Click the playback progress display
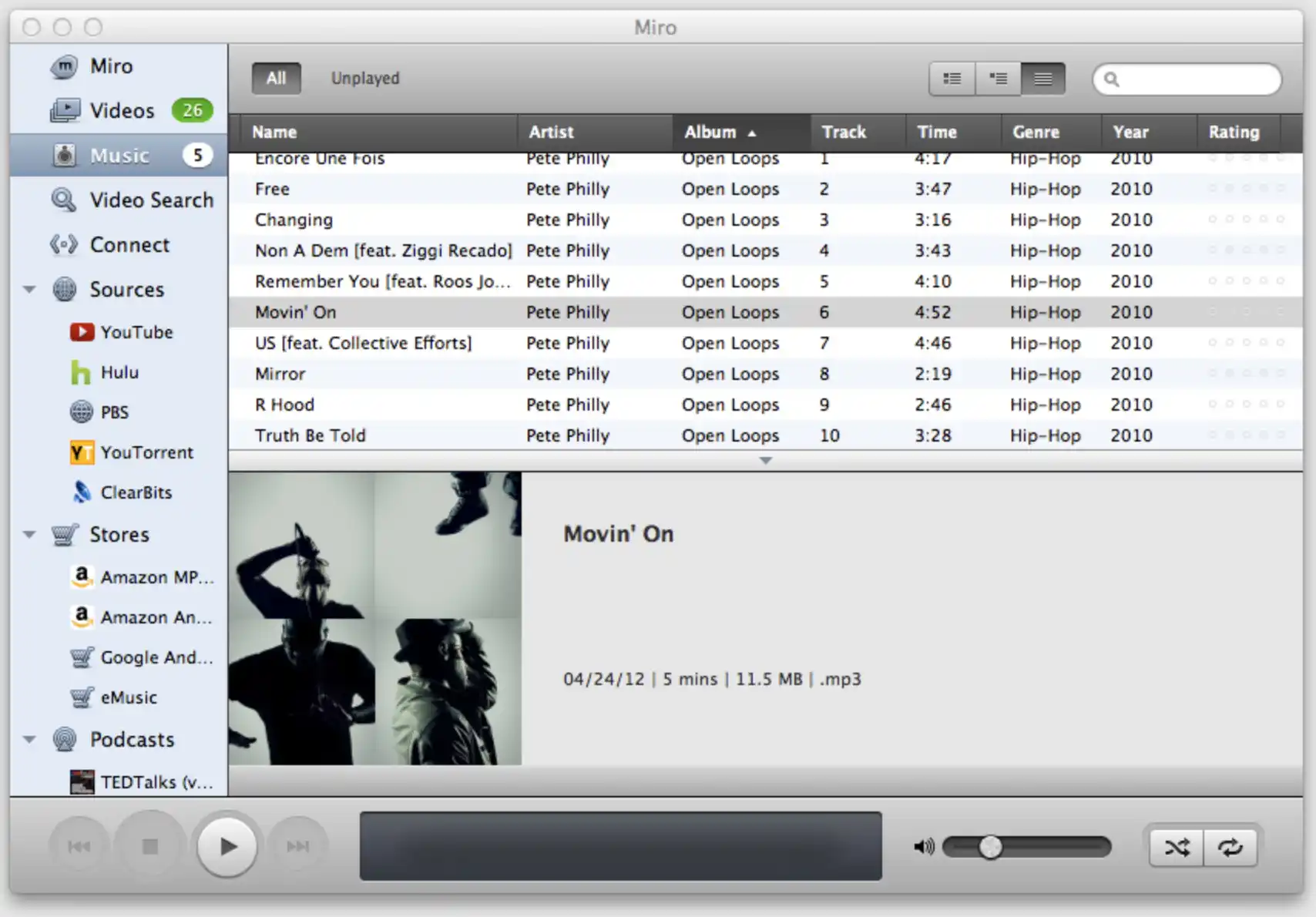Viewport: 1316px width, 917px height. tap(621, 846)
